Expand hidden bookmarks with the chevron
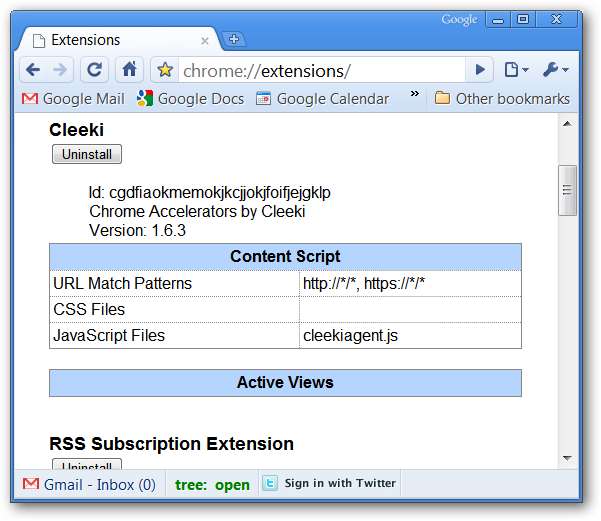 (x=415, y=96)
